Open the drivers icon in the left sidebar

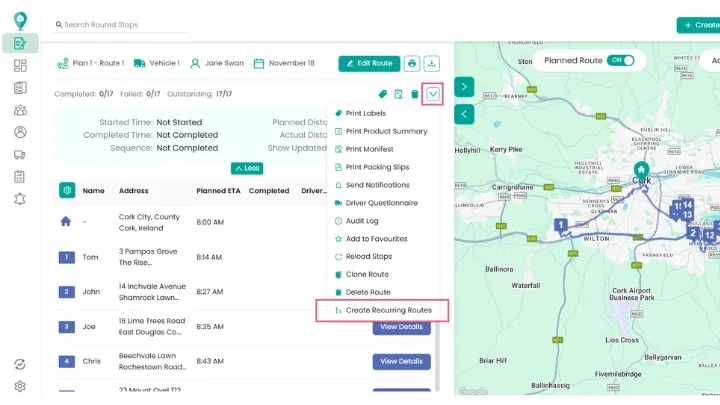tap(20, 132)
